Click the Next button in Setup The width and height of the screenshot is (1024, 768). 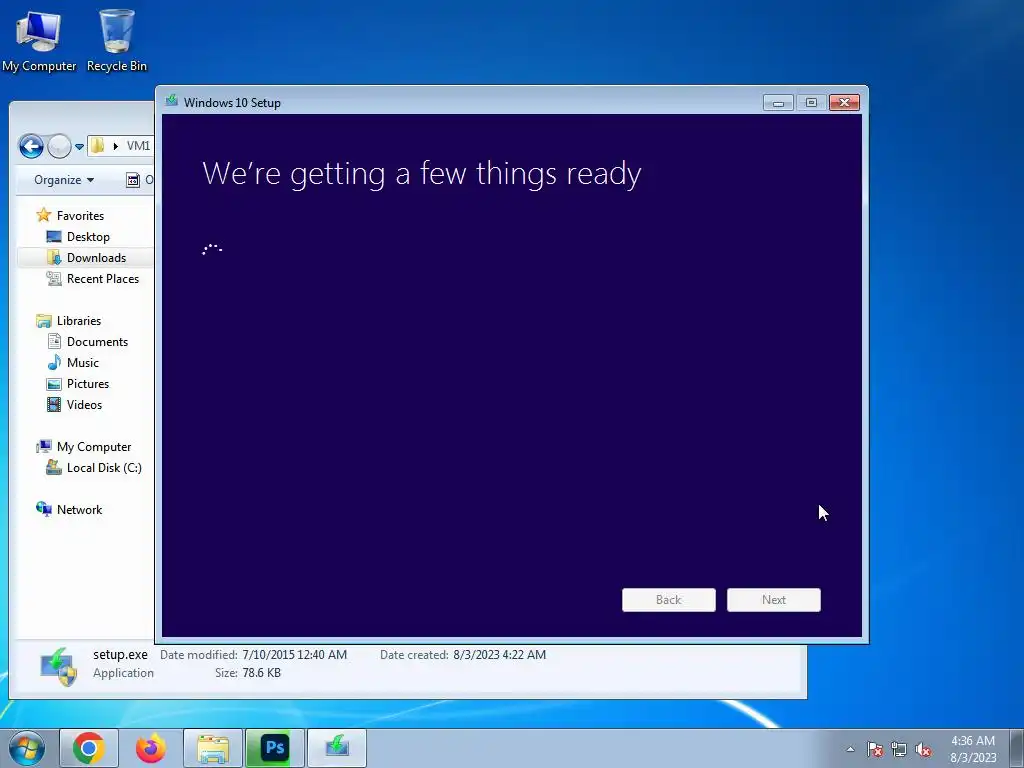(x=773, y=600)
